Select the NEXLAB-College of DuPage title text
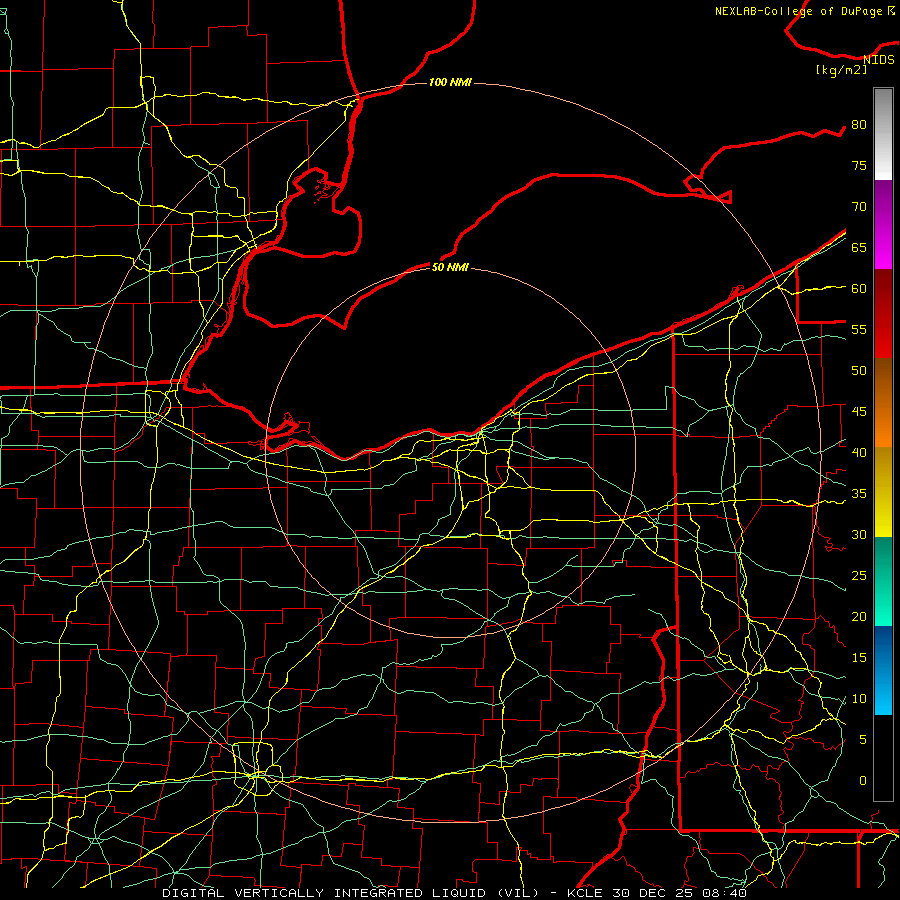The image size is (900, 900). [798, 11]
